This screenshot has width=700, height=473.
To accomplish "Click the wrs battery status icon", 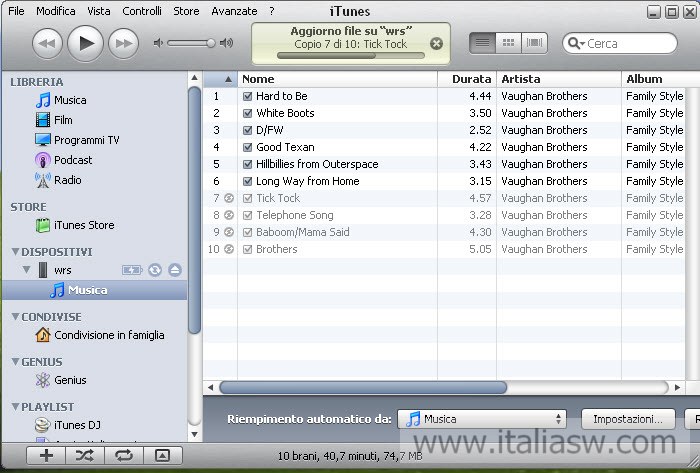I will point(132,270).
